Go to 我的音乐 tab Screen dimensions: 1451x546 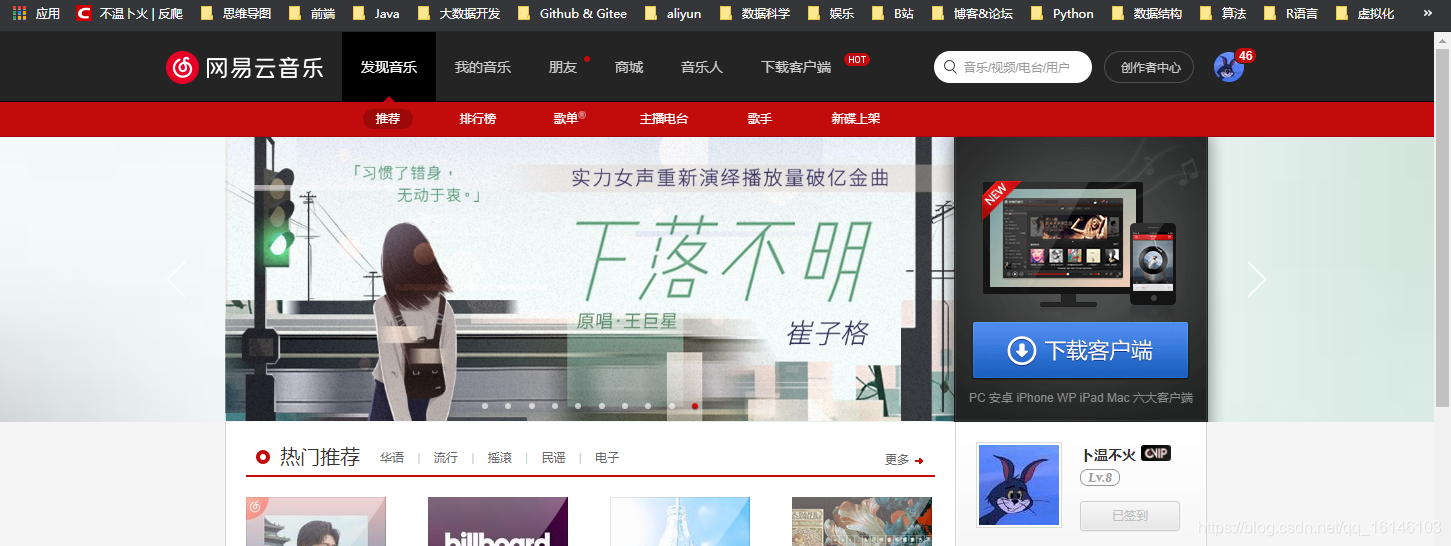click(x=483, y=67)
